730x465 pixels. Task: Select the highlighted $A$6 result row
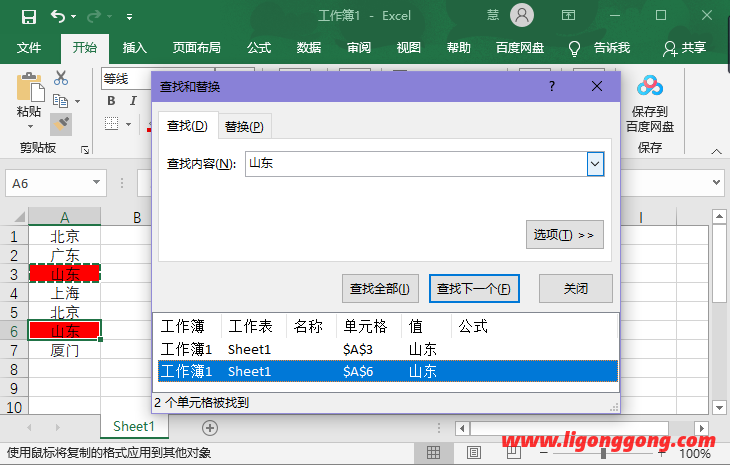pyautogui.click(x=388, y=371)
